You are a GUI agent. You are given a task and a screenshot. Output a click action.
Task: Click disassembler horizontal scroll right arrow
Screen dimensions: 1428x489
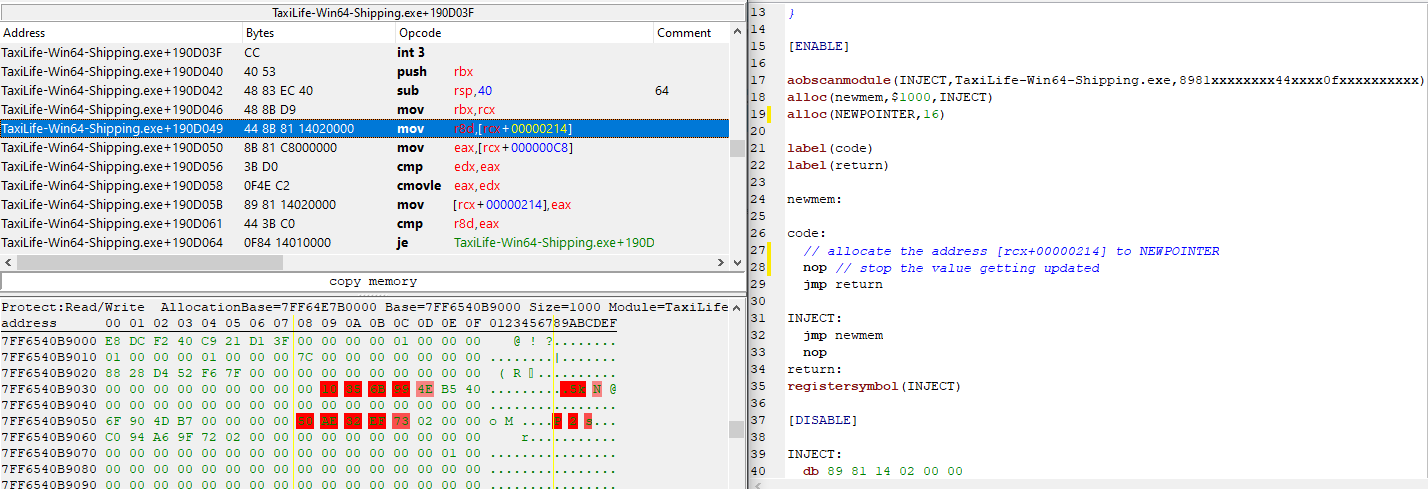(x=722, y=262)
